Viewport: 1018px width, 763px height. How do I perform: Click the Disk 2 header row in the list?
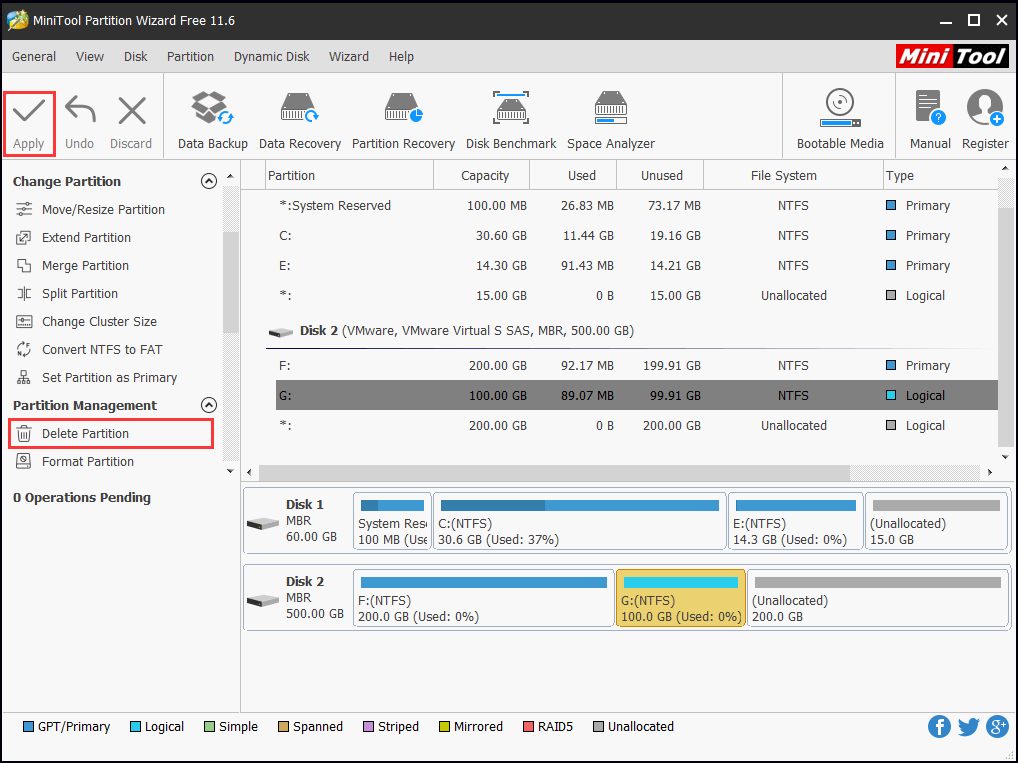(x=632, y=331)
